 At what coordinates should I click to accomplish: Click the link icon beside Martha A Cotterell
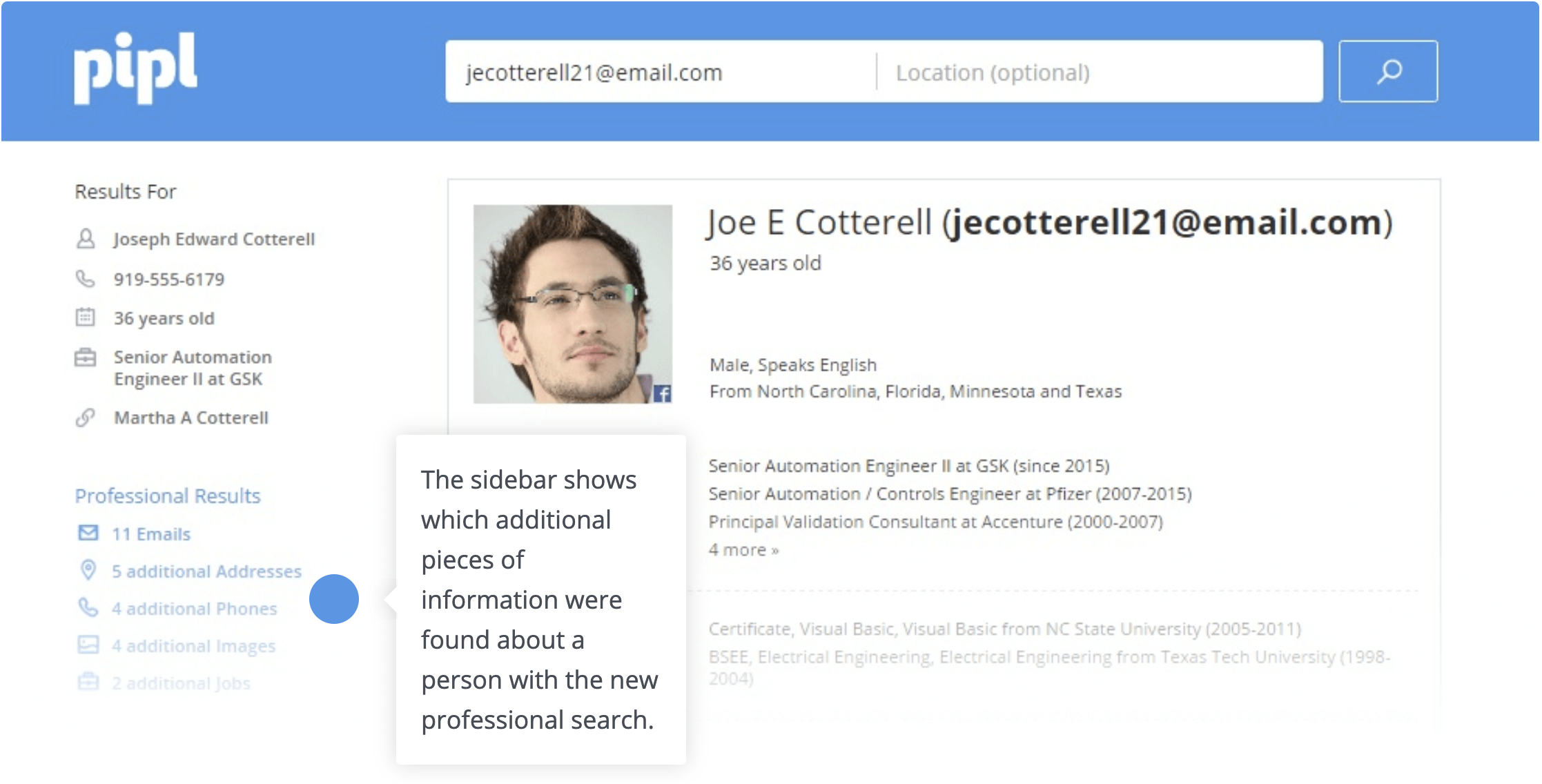pos(85,418)
